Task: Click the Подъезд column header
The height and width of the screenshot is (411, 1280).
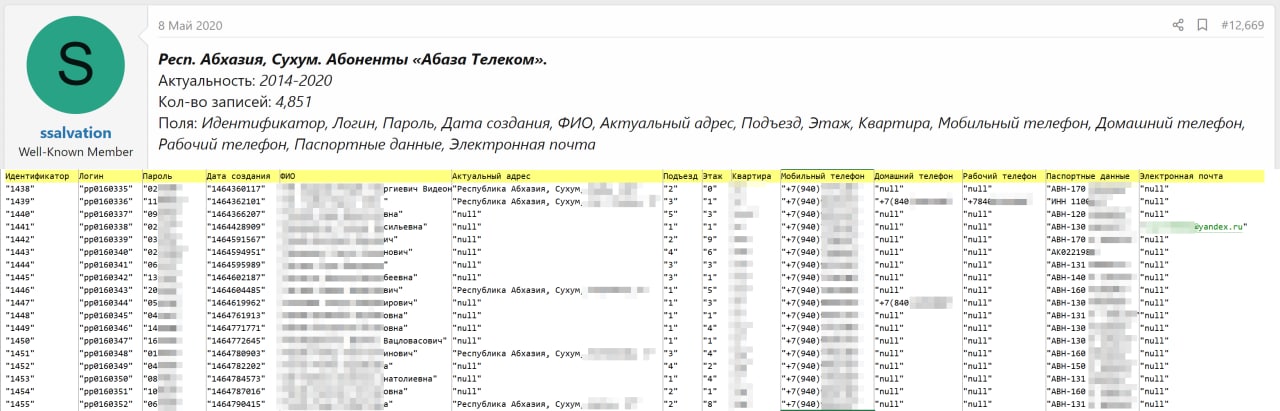Action: coord(680,176)
